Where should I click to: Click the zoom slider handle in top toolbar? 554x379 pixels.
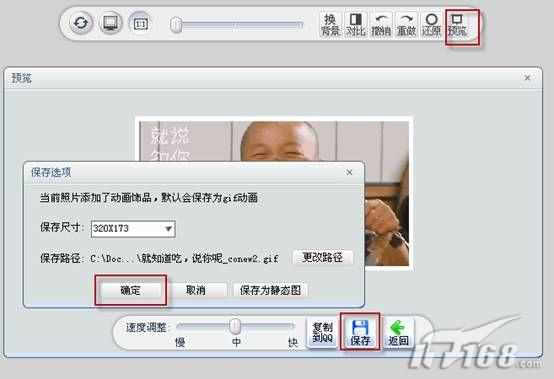(176, 25)
